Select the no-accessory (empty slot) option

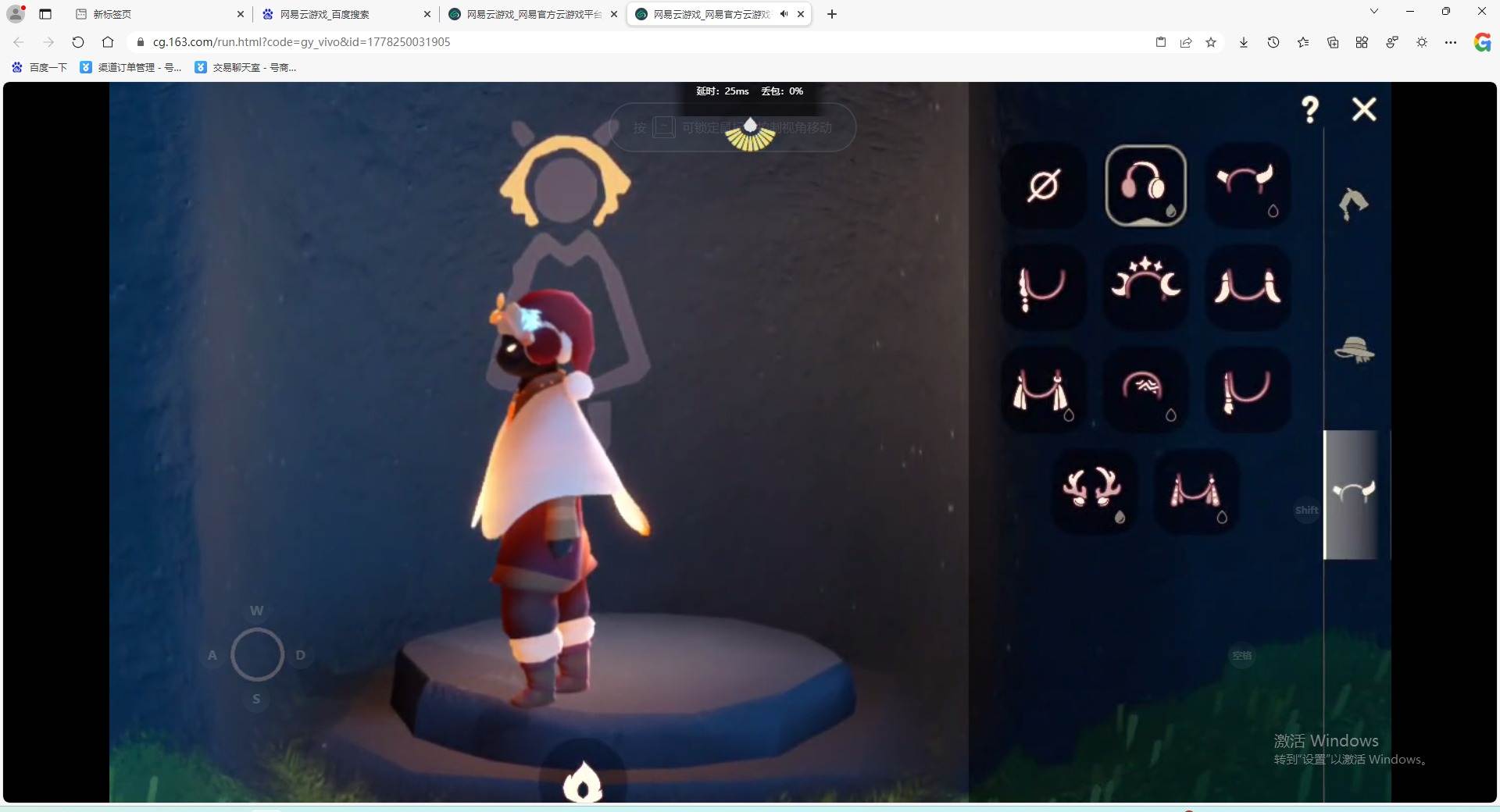coord(1044,186)
